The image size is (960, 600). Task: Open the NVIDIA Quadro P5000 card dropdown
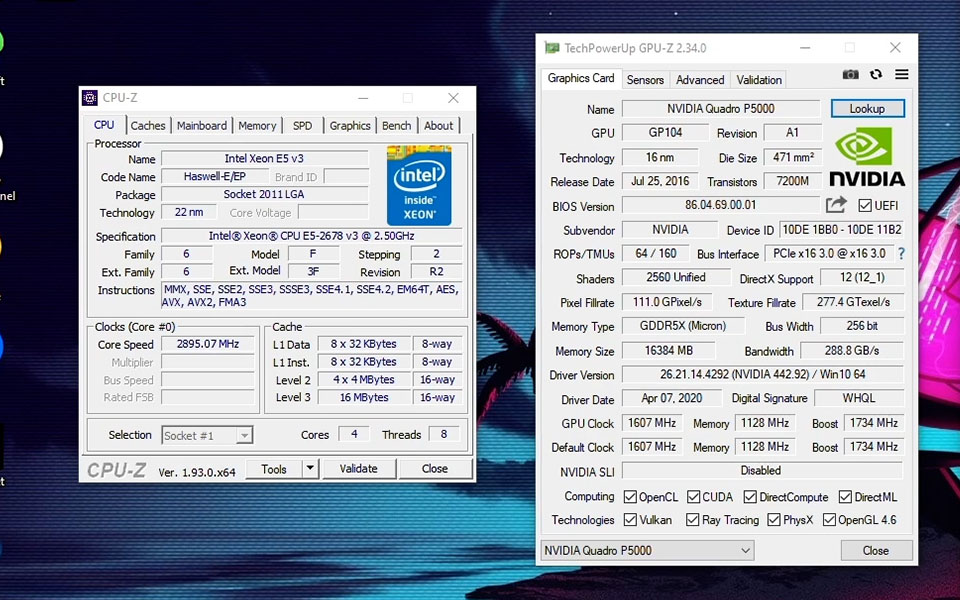647,550
